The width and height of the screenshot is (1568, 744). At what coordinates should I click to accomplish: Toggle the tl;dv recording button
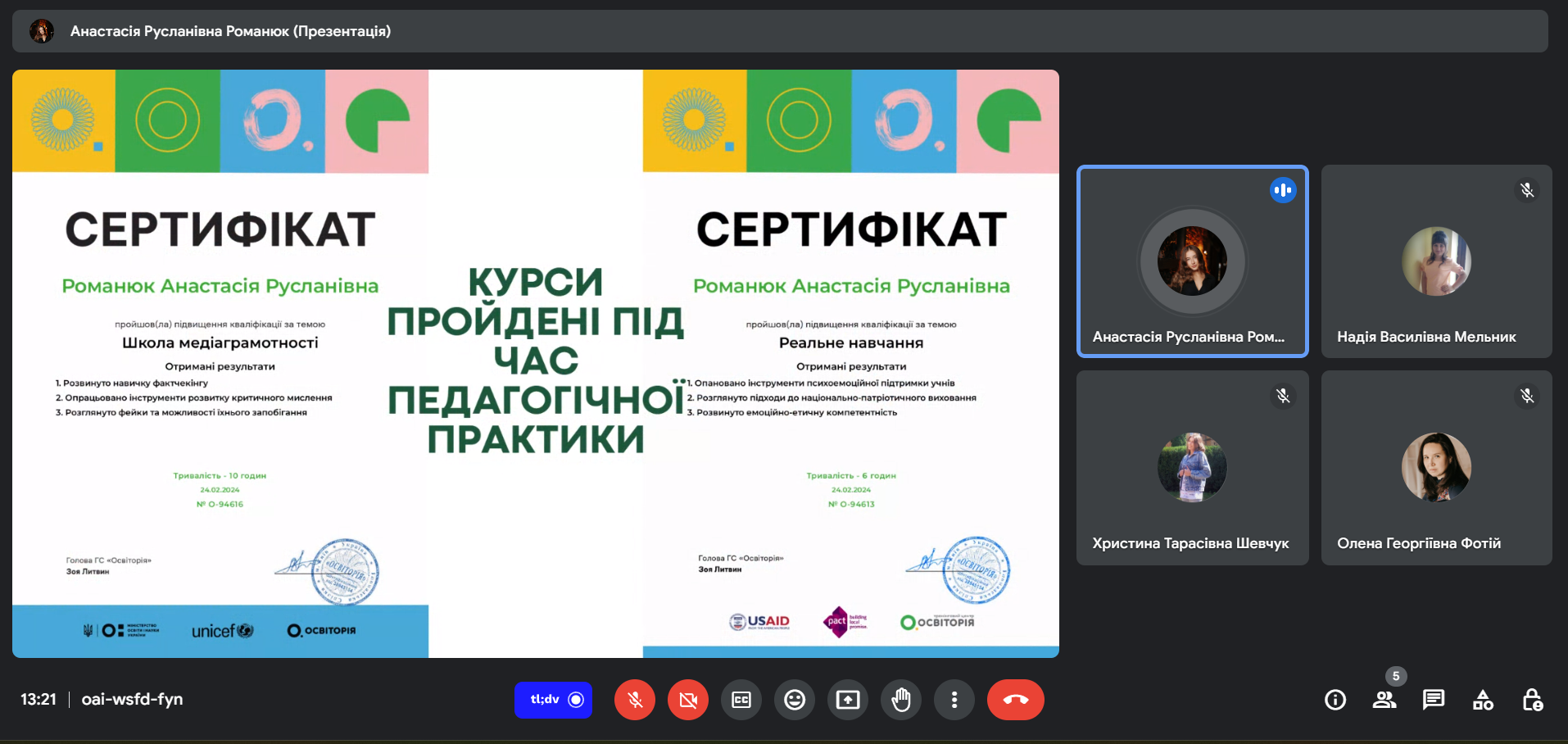pyautogui.click(x=554, y=700)
